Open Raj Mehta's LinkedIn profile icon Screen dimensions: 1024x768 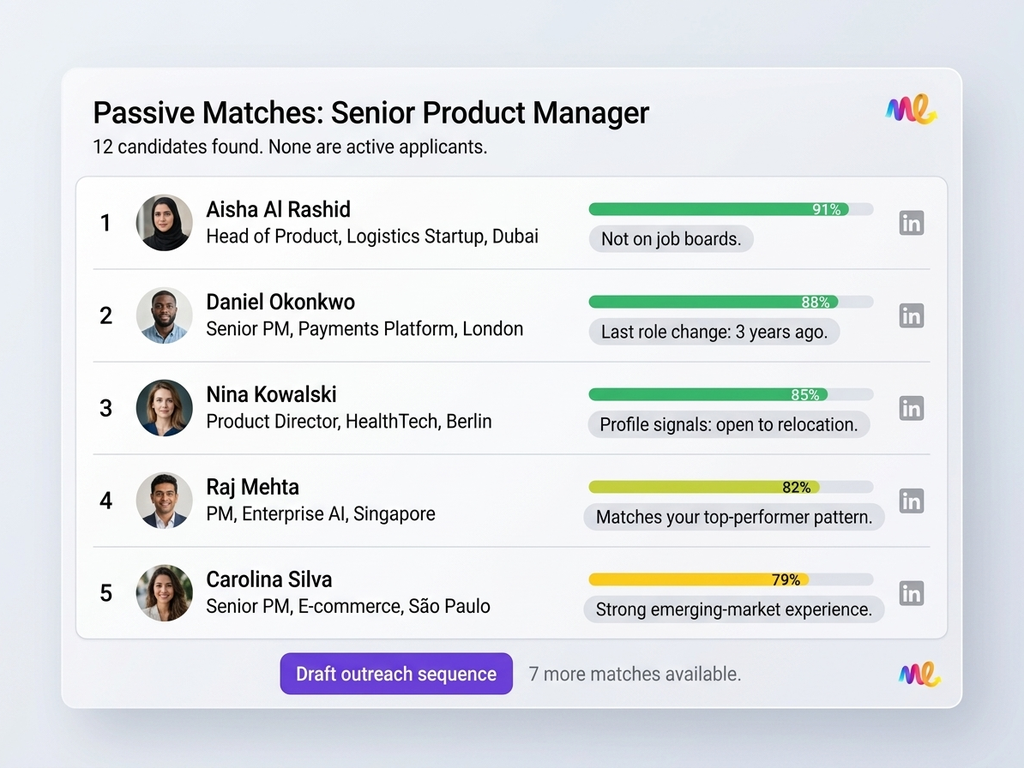click(911, 501)
